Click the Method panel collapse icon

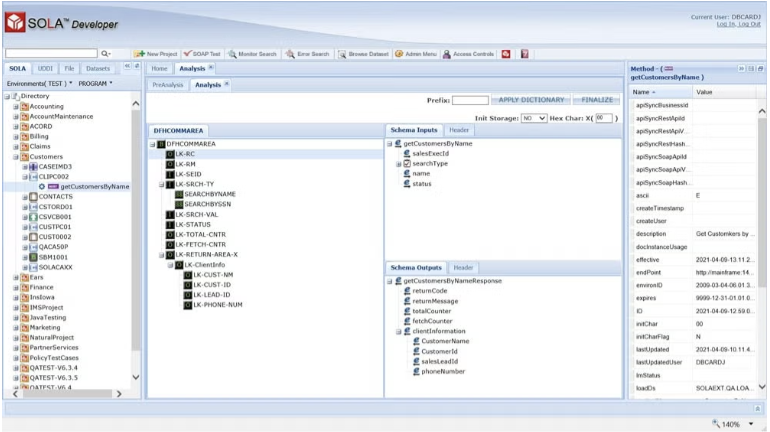click(741, 69)
